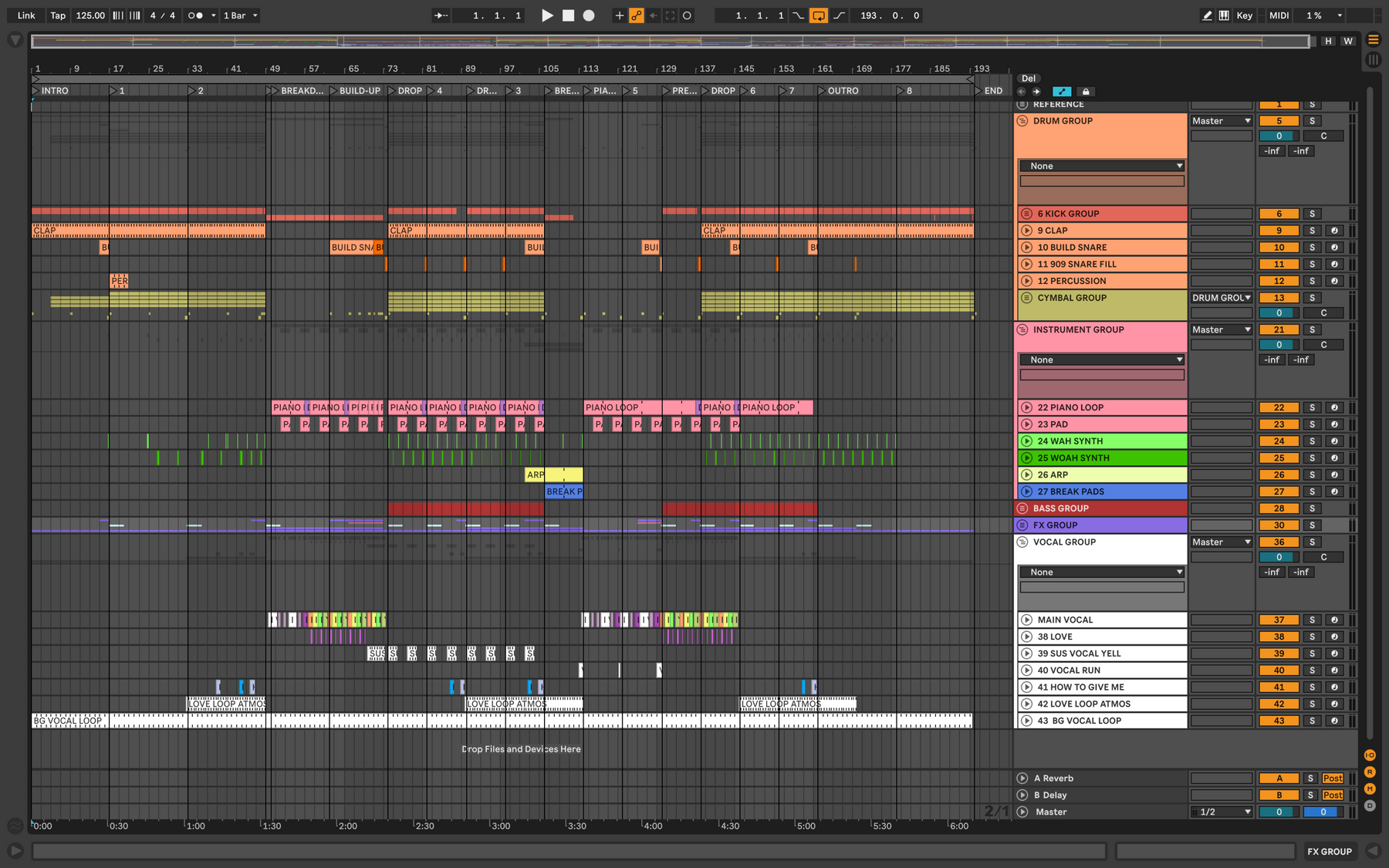Image resolution: width=1389 pixels, height=868 pixels.
Task: Show or hide Returns section (R)
Action: [x=1370, y=772]
